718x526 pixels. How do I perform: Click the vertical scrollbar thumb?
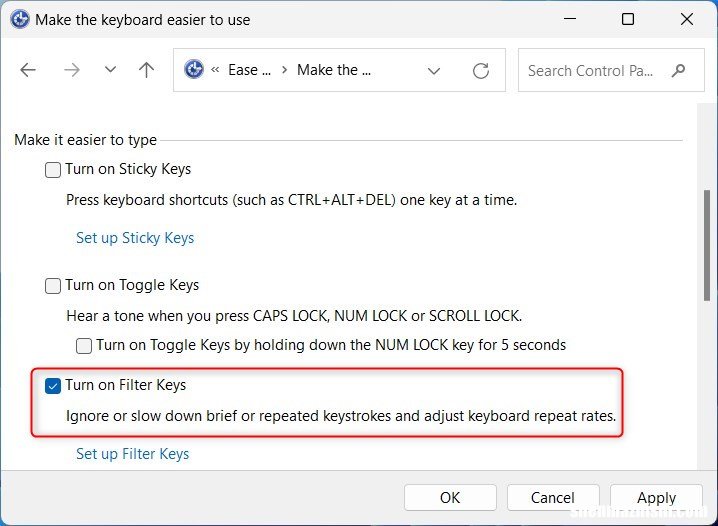coord(707,245)
